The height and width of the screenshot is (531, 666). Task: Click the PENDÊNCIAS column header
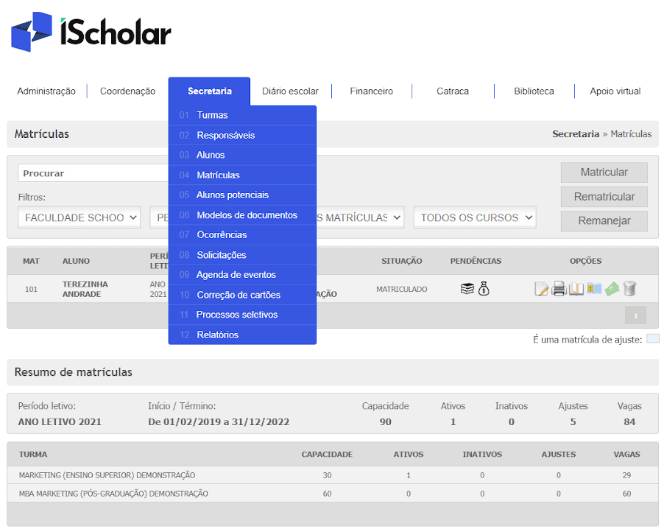point(476,261)
